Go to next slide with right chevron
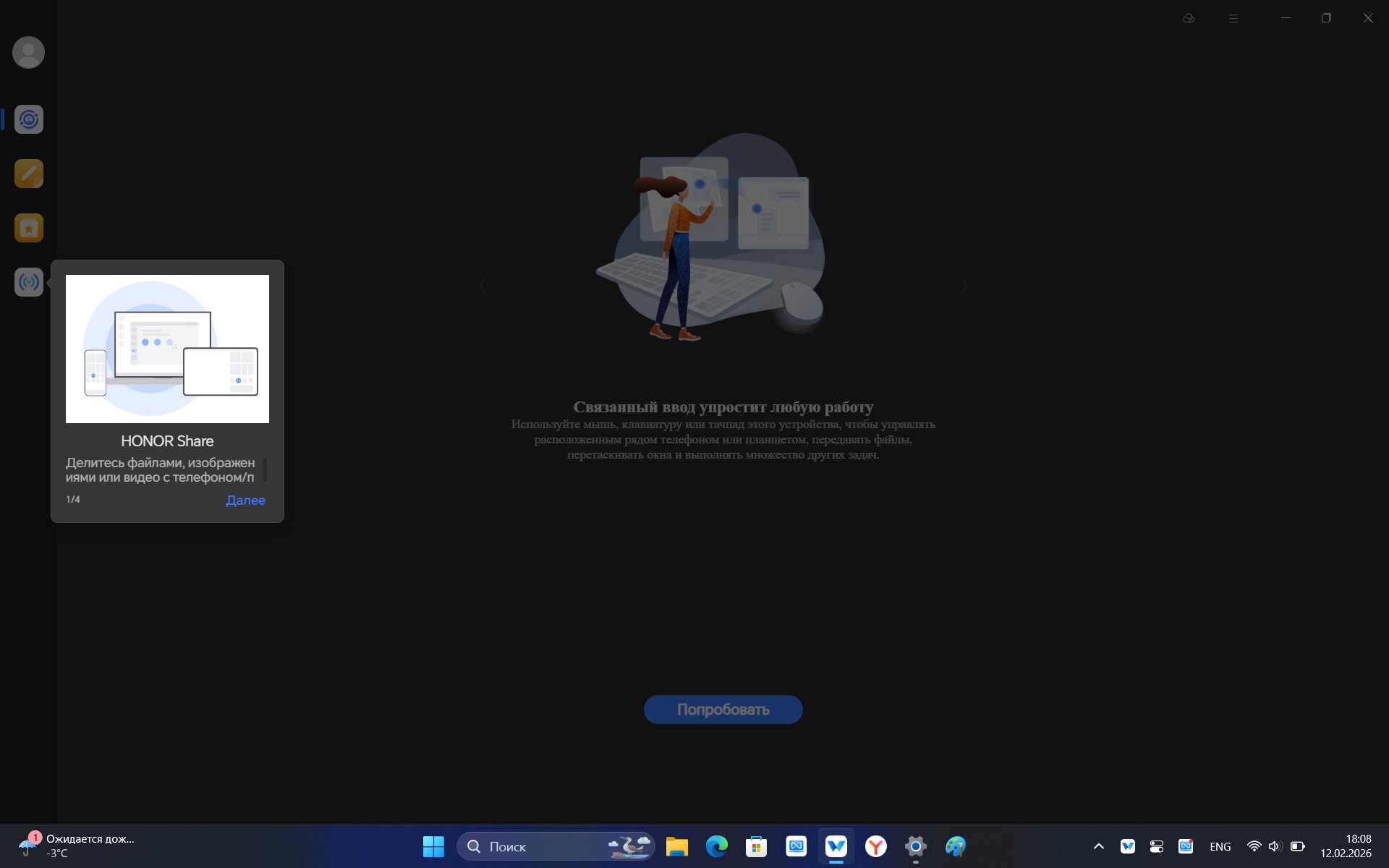Image resolution: width=1389 pixels, height=868 pixels. pos(964,286)
